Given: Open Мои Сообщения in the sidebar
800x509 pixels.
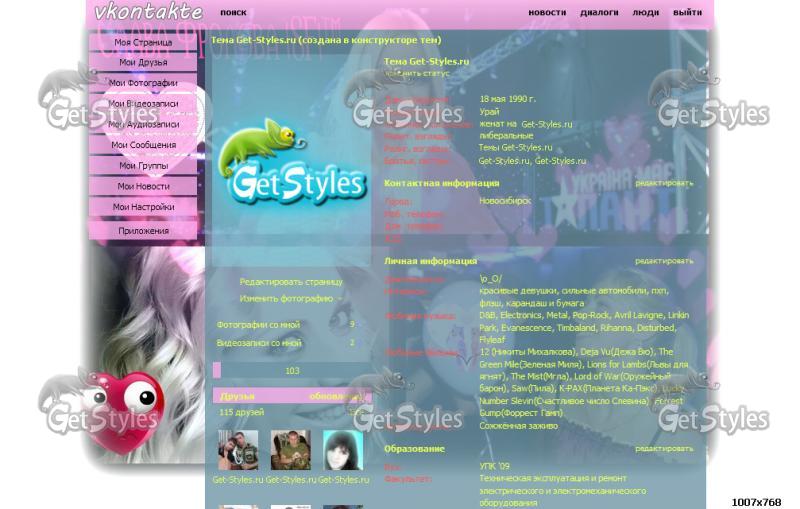Looking at the screenshot, I should [143, 145].
